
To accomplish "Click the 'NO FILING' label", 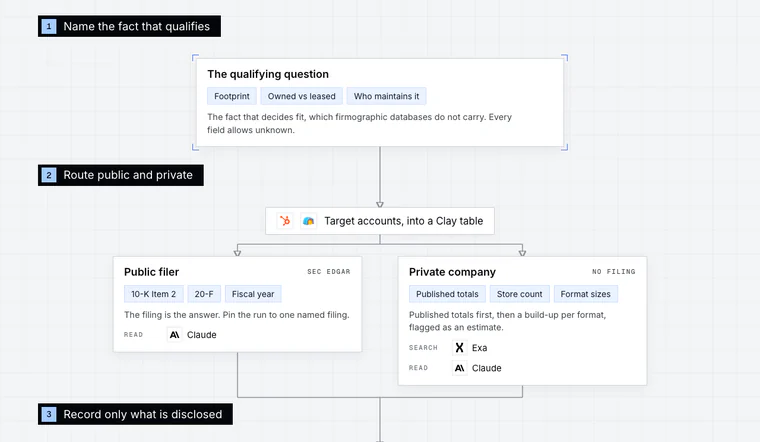I will coord(614,272).
